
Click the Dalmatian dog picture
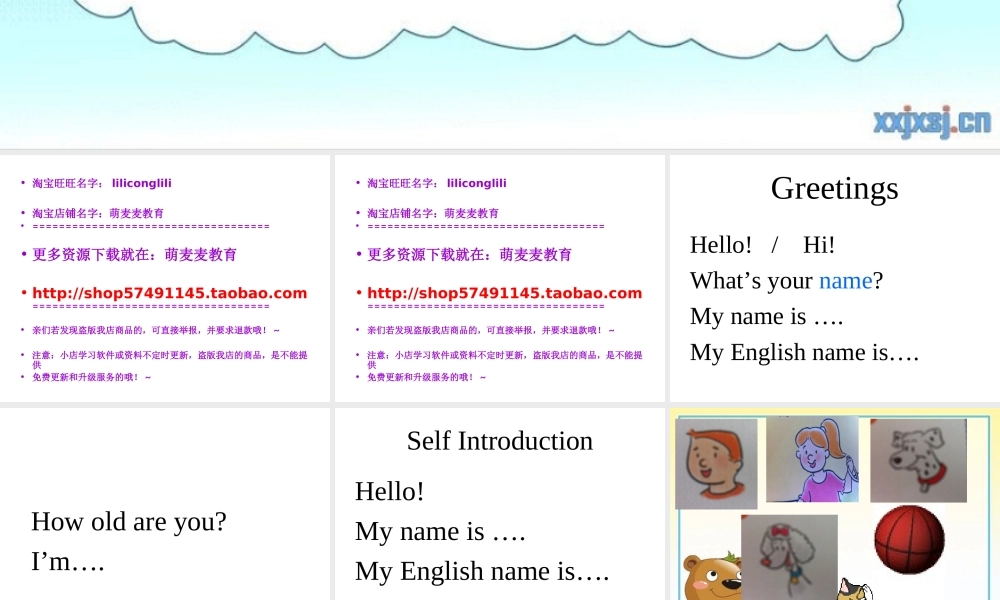point(917,459)
